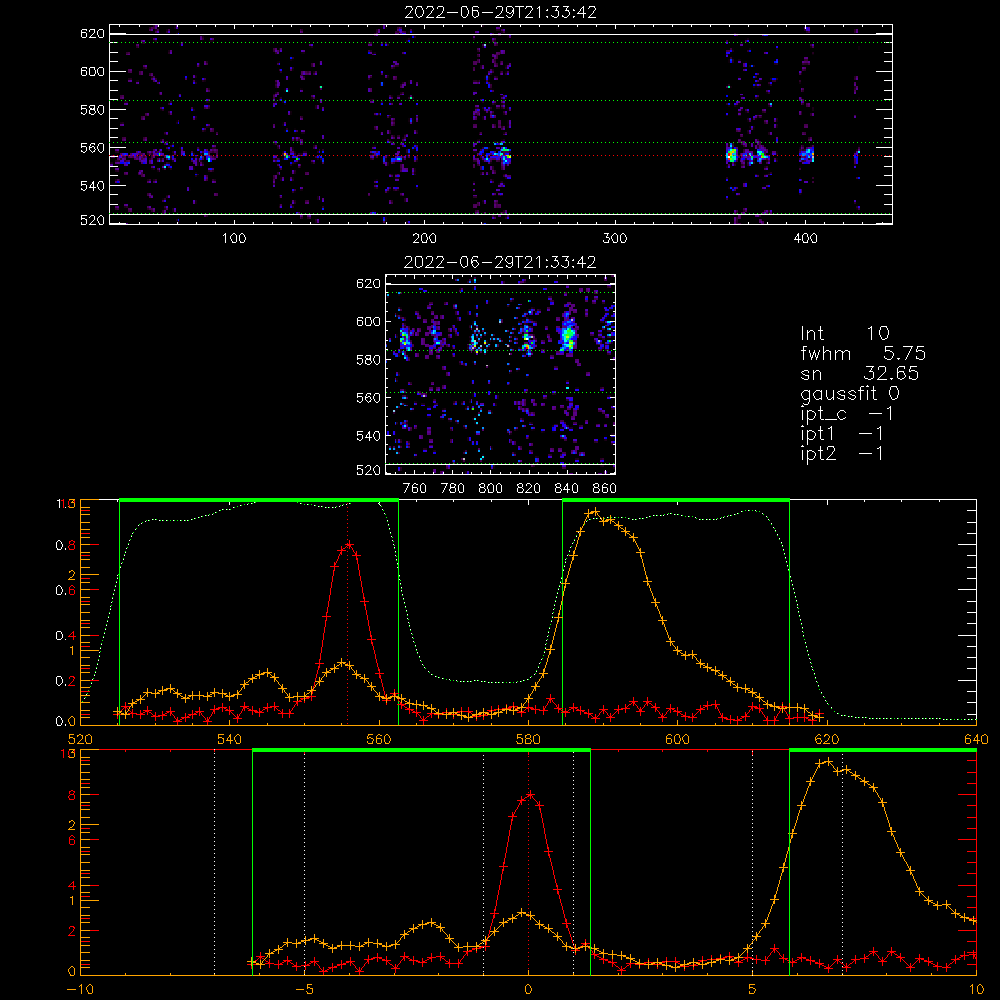Click the '100' x-axis tick label of top image
1000x1000 pixels.
pyautogui.click(x=234, y=239)
